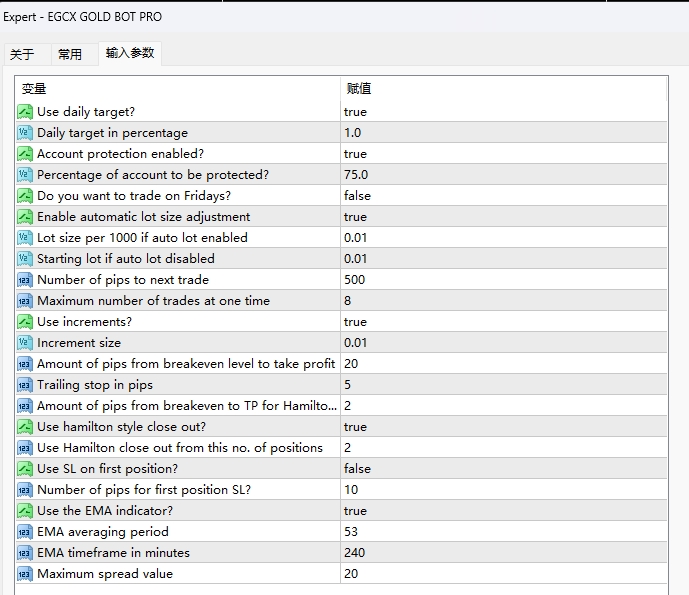Click the 赋值 column header
Screen dimensions: 689x595
(359, 89)
